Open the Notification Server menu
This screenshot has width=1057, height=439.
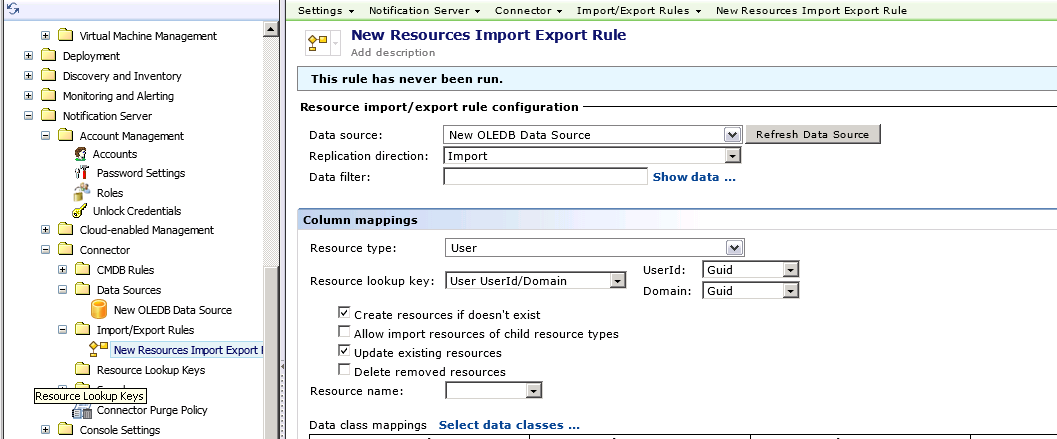[x=424, y=10]
